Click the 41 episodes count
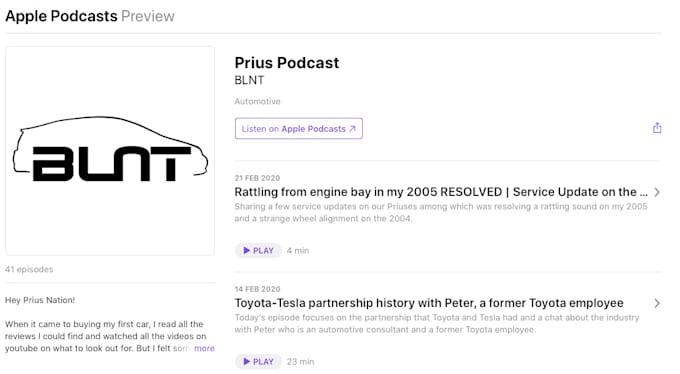 [29, 269]
